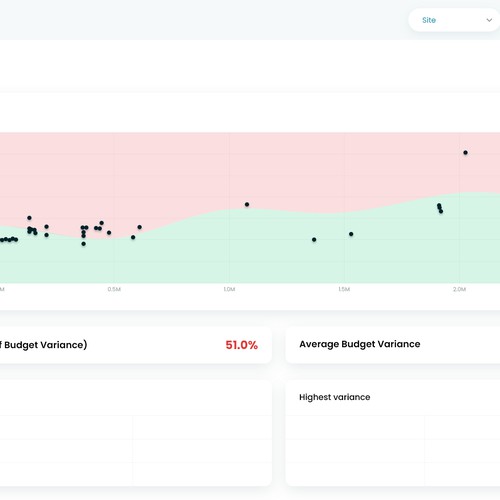Select the data point just past 1.0M
This screenshot has width=500, height=500.
pyautogui.click(x=247, y=204)
